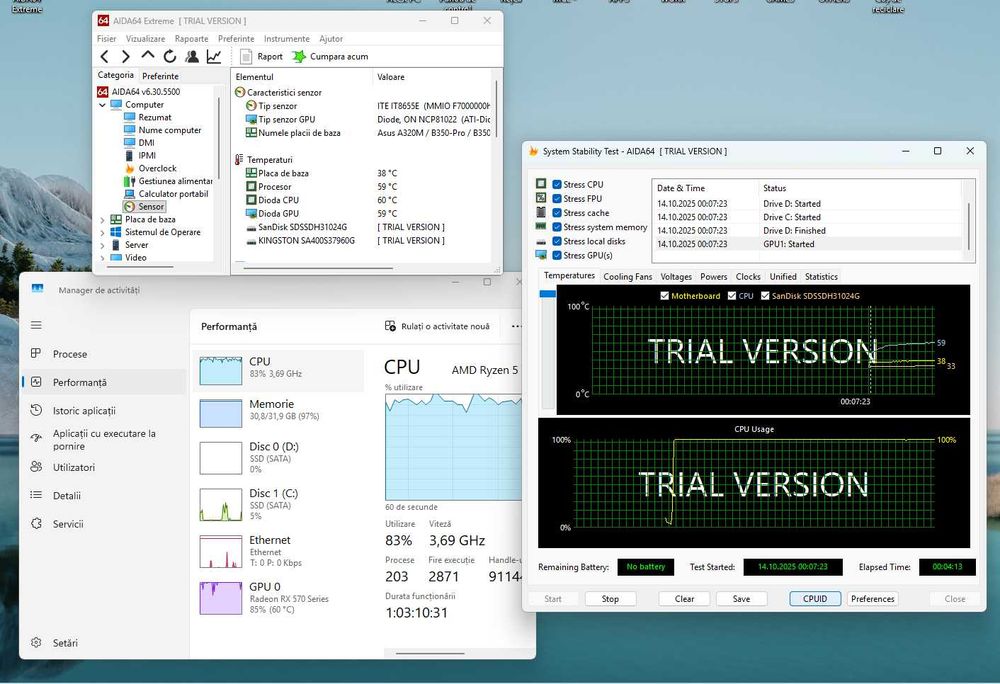
Task: Toggle Stress GPU(s) checkbox
Action: click(557, 255)
